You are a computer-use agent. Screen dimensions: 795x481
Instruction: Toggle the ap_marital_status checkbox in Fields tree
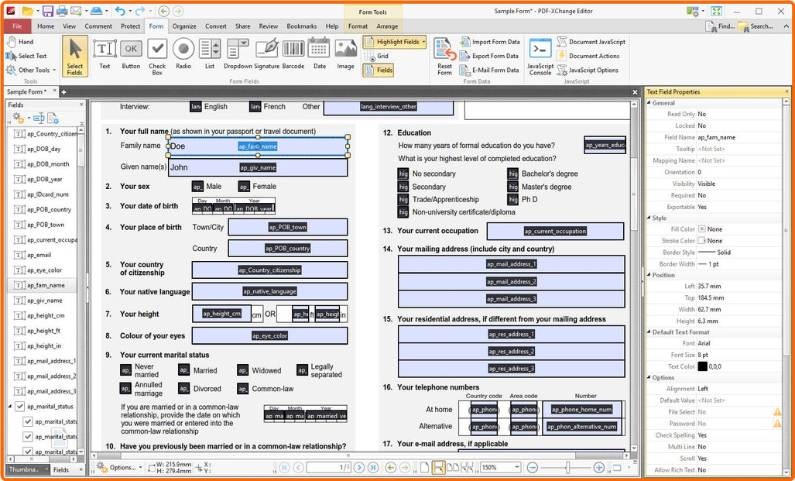(20, 406)
